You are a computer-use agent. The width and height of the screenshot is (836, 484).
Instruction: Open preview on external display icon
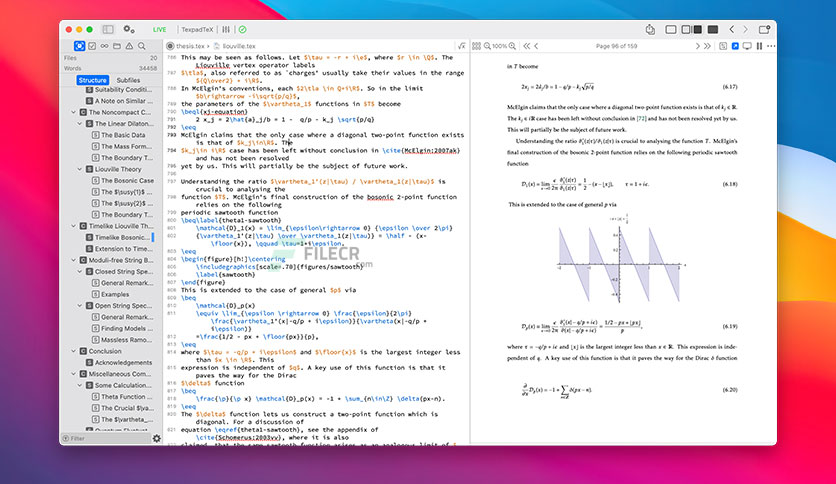click(747, 46)
